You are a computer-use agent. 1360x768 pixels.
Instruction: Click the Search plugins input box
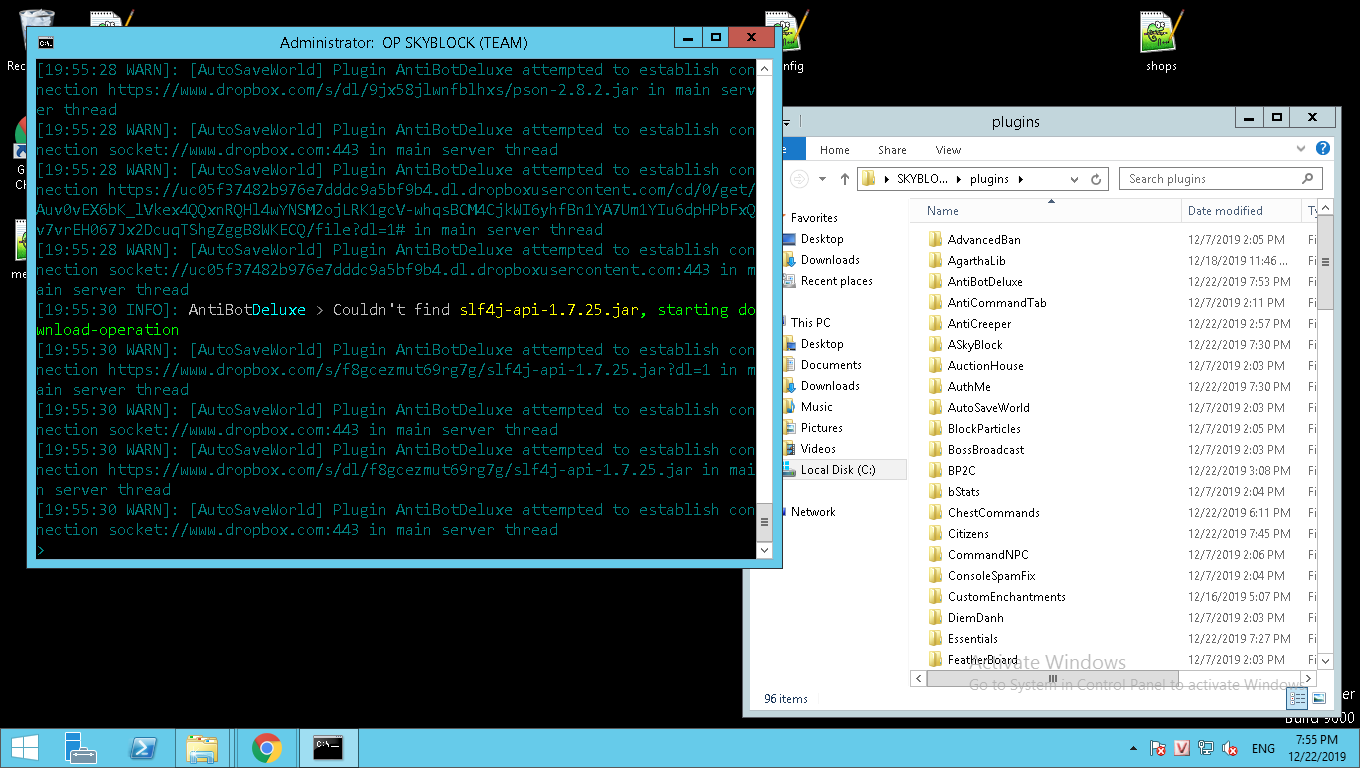coord(1210,179)
